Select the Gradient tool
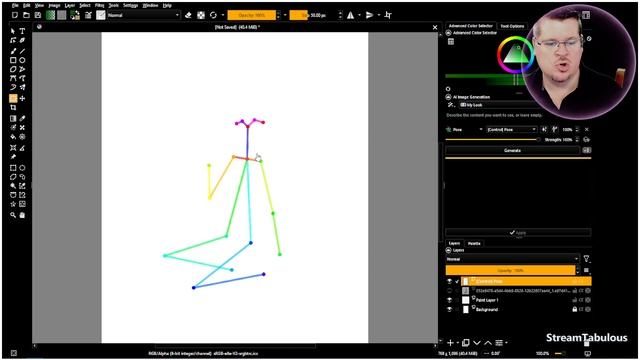 pos(13,118)
